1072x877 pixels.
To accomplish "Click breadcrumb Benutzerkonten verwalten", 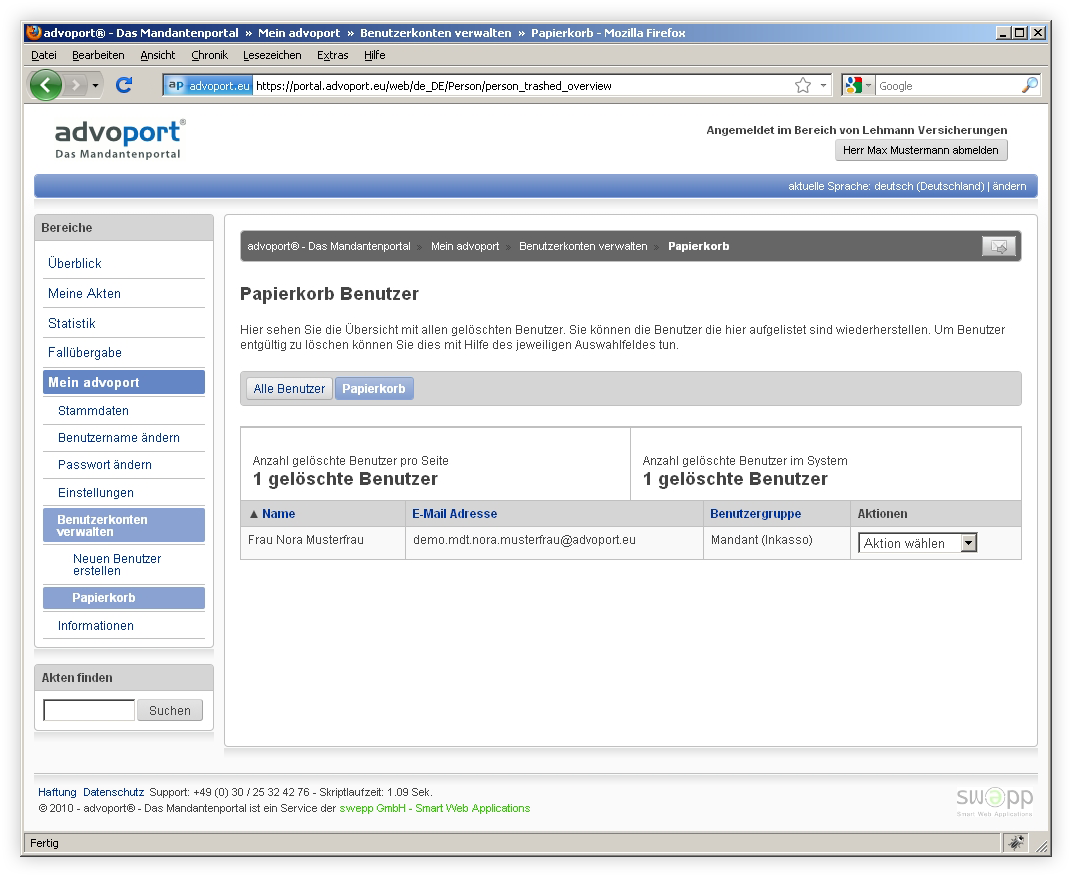I will [x=583, y=246].
